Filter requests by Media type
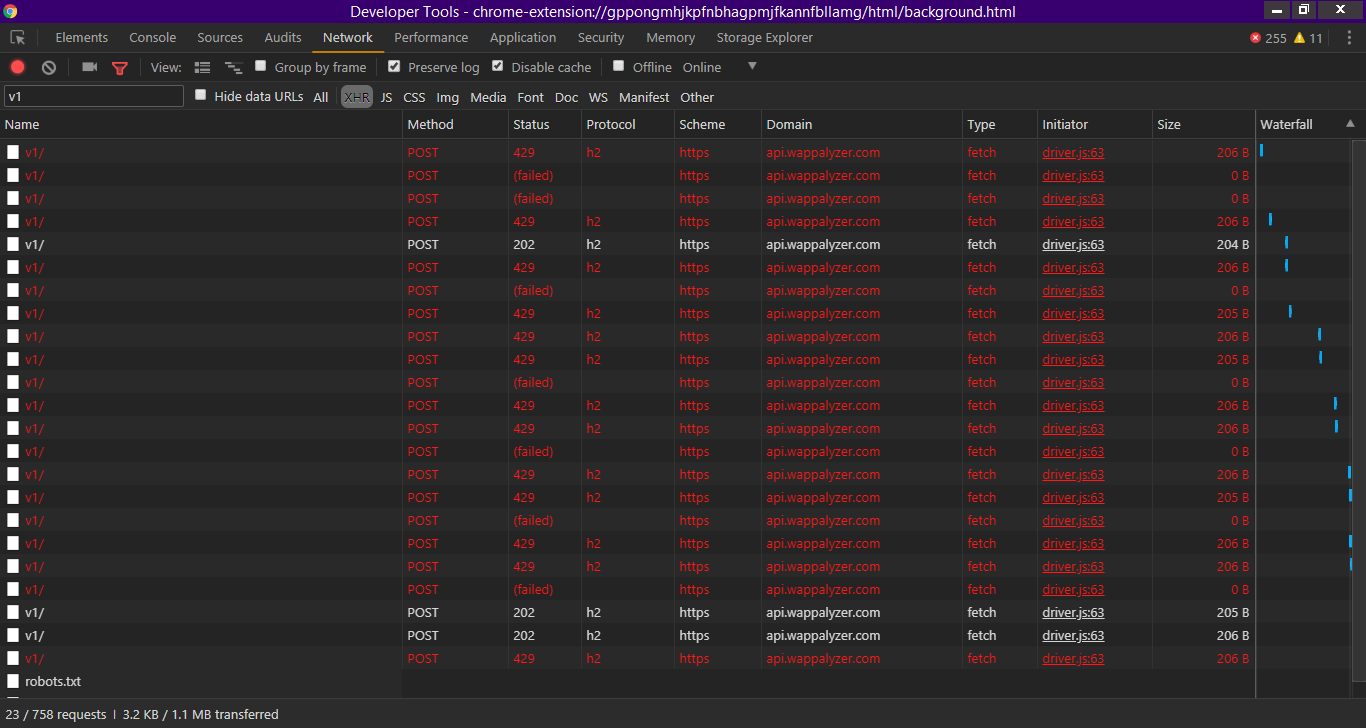 tap(488, 97)
